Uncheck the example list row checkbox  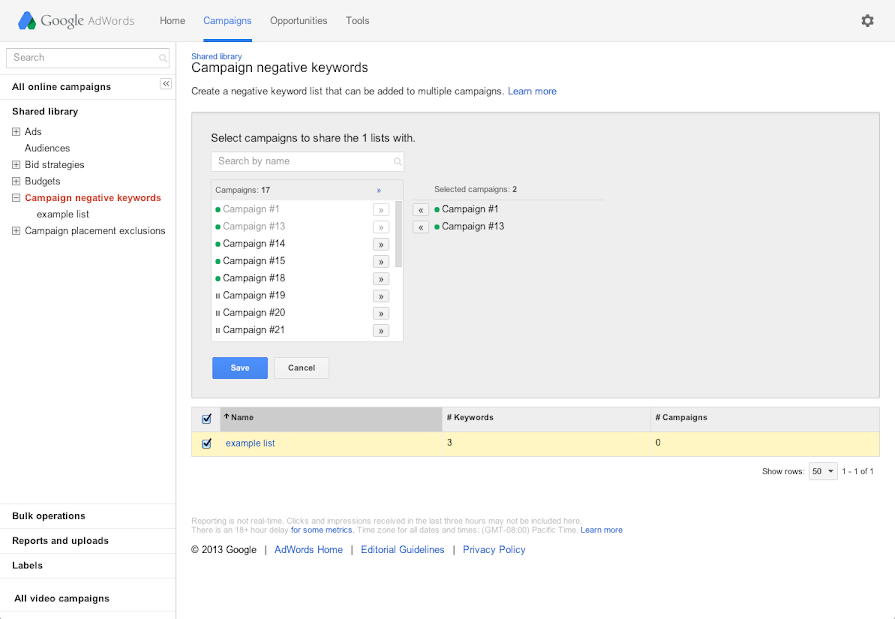(x=207, y=443)
